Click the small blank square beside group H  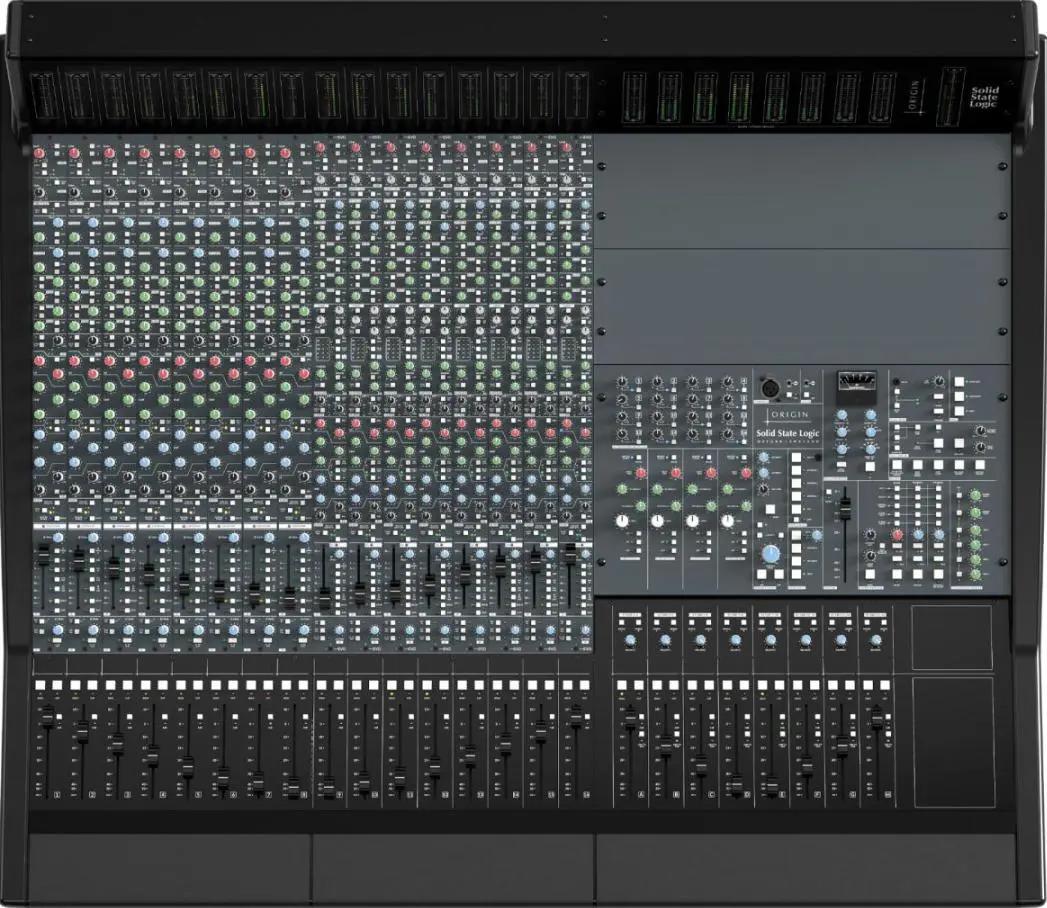pyautogui.click(x=952, y=636)
